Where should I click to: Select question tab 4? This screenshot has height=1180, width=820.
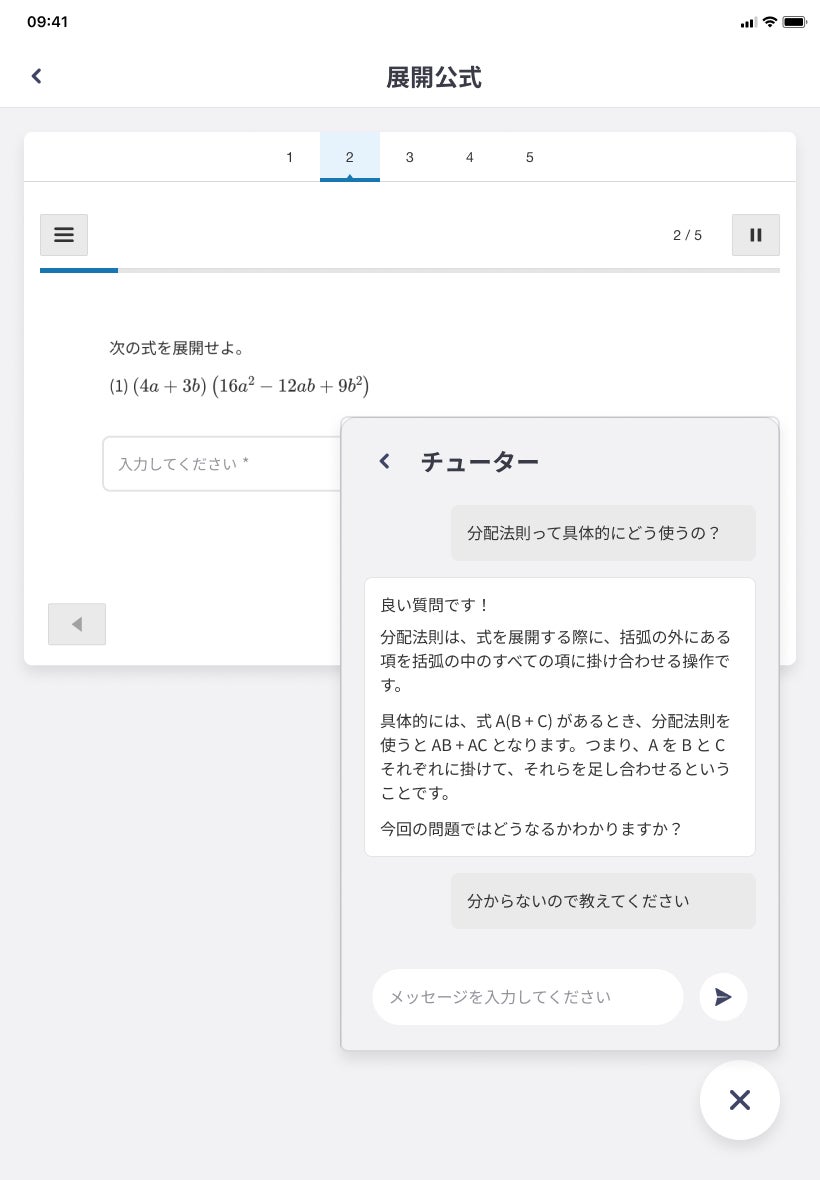point(470,157)
